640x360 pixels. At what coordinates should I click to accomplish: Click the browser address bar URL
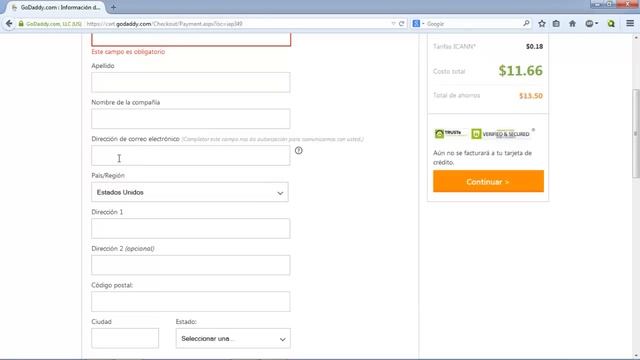(165, 24)
